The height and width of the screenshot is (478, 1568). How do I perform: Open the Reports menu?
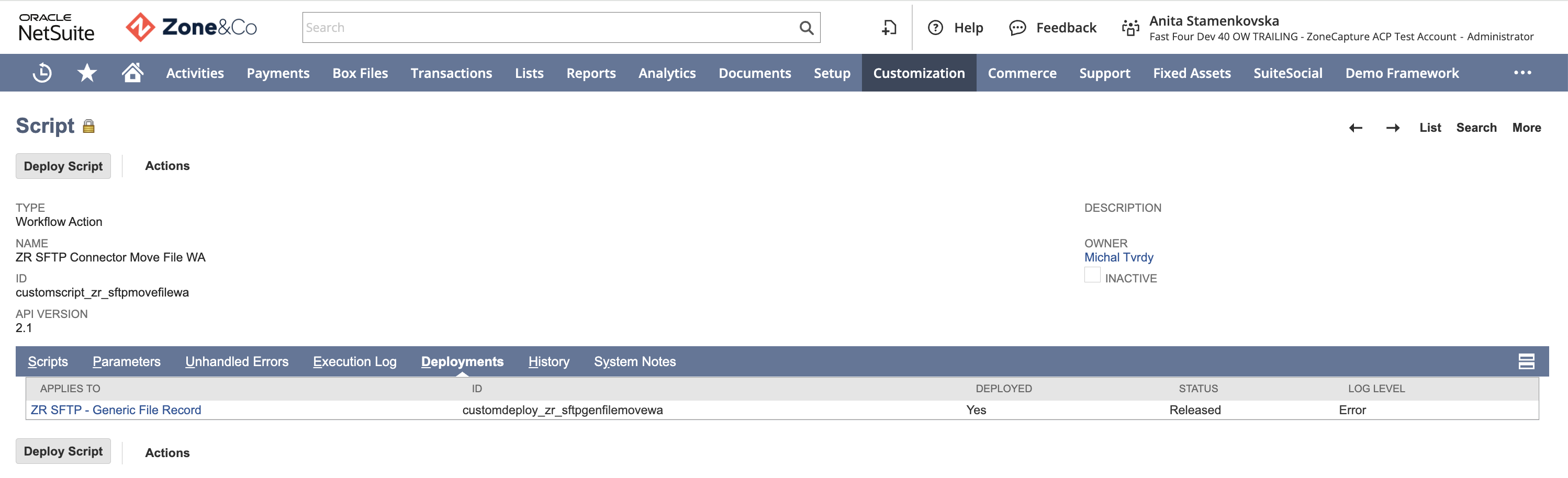[x=591, y=73]
